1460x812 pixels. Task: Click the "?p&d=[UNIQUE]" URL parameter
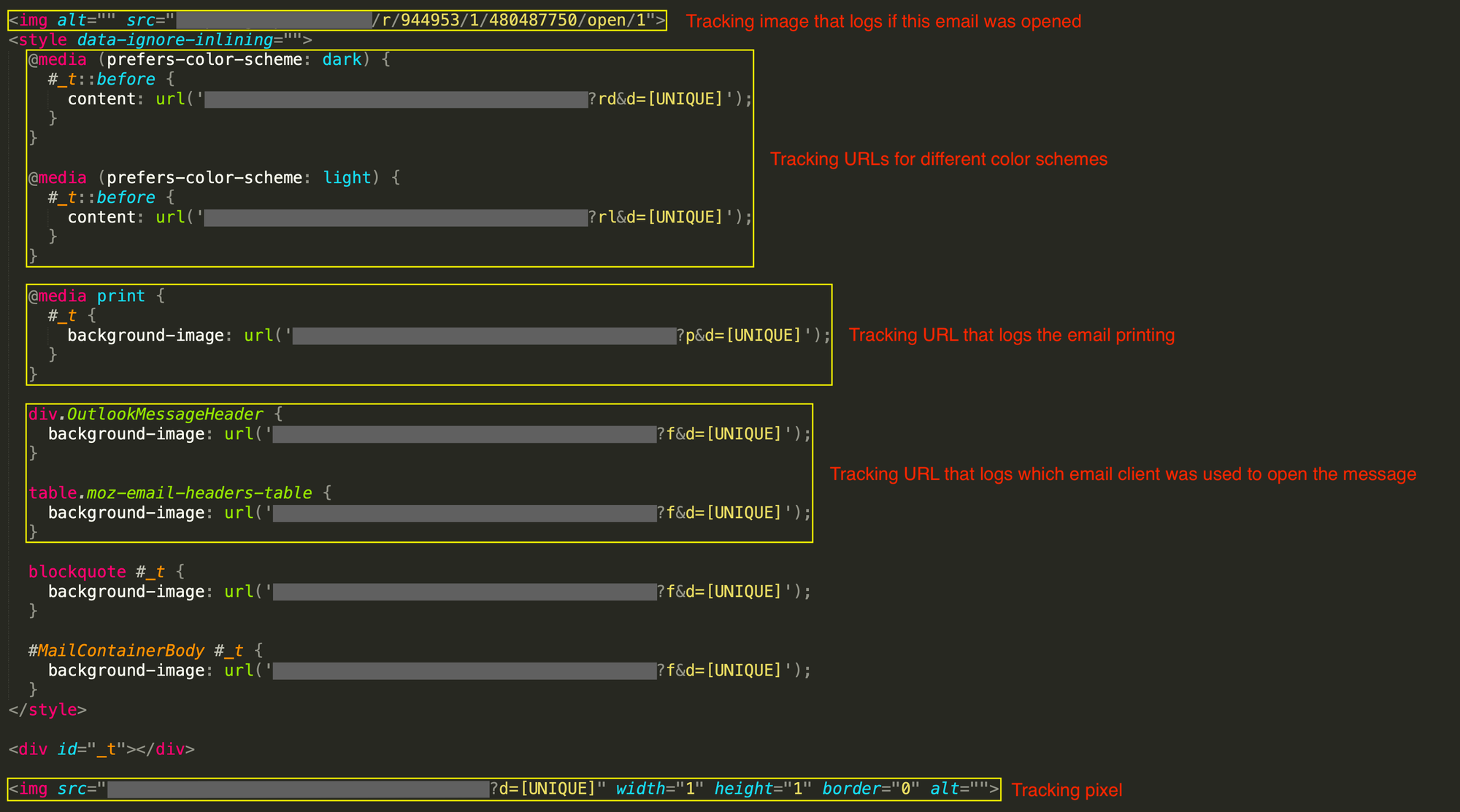click(x=739, y=336)
